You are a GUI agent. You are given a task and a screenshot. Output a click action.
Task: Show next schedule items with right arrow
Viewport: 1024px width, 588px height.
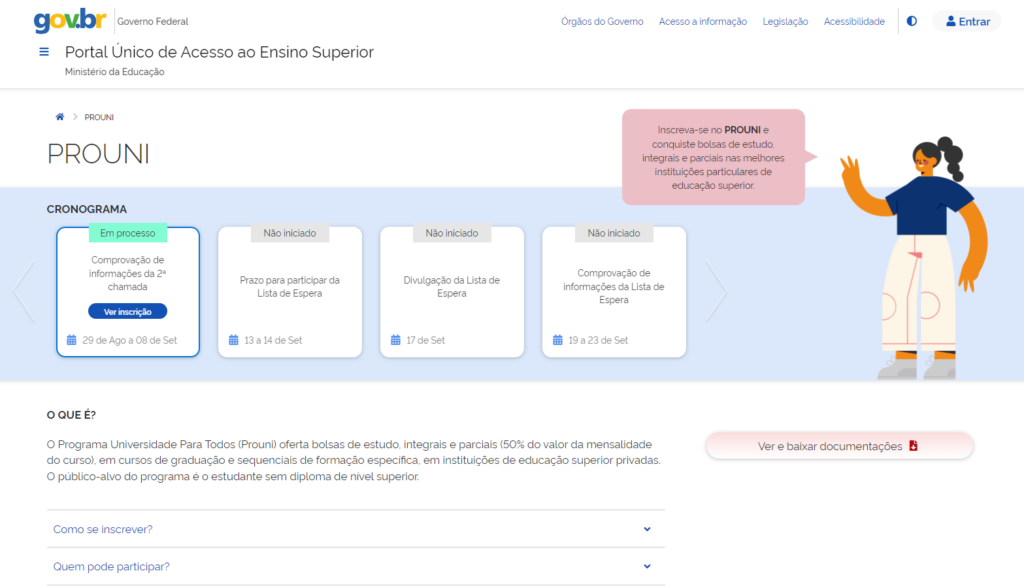click(x=716, y=292)
